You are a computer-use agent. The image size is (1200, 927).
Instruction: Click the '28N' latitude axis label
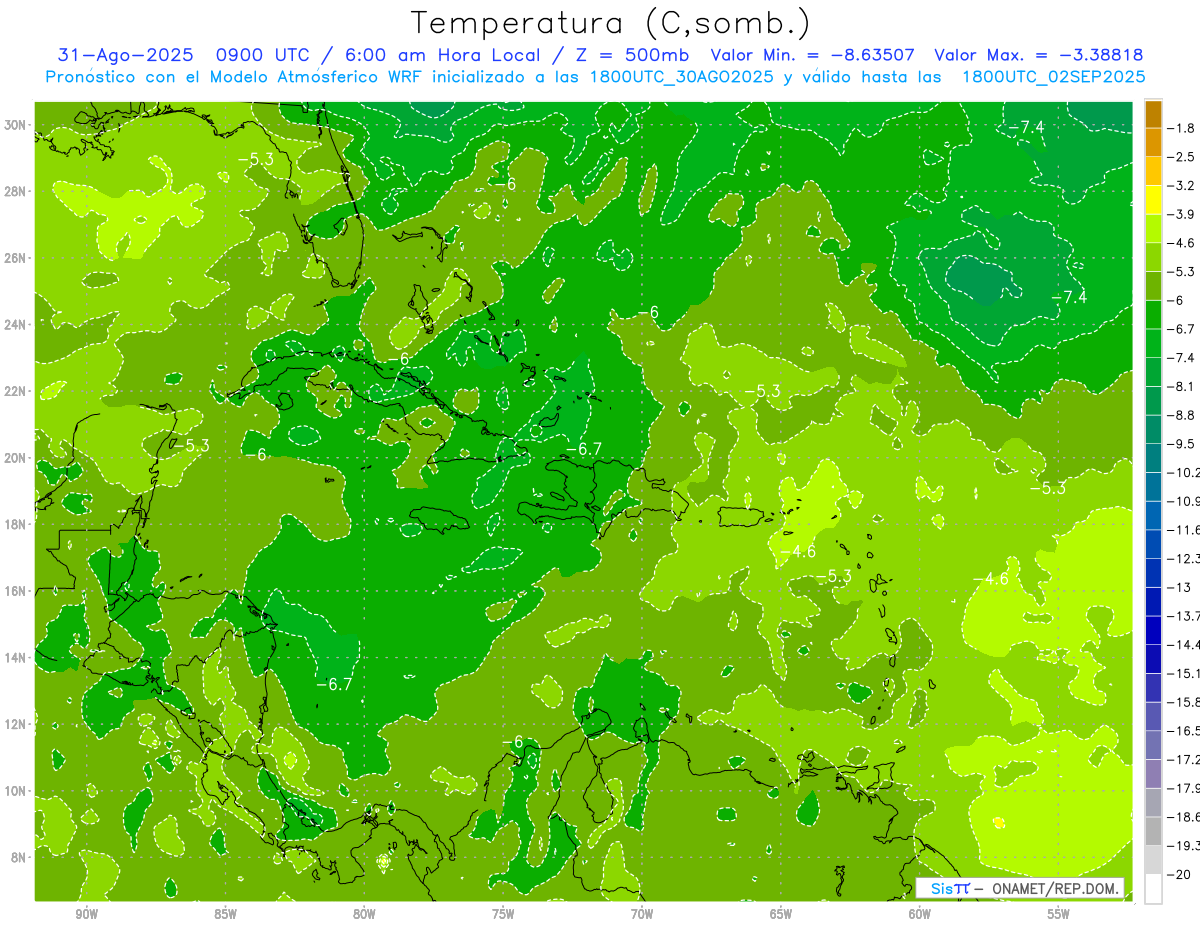(x=16, y=191)
